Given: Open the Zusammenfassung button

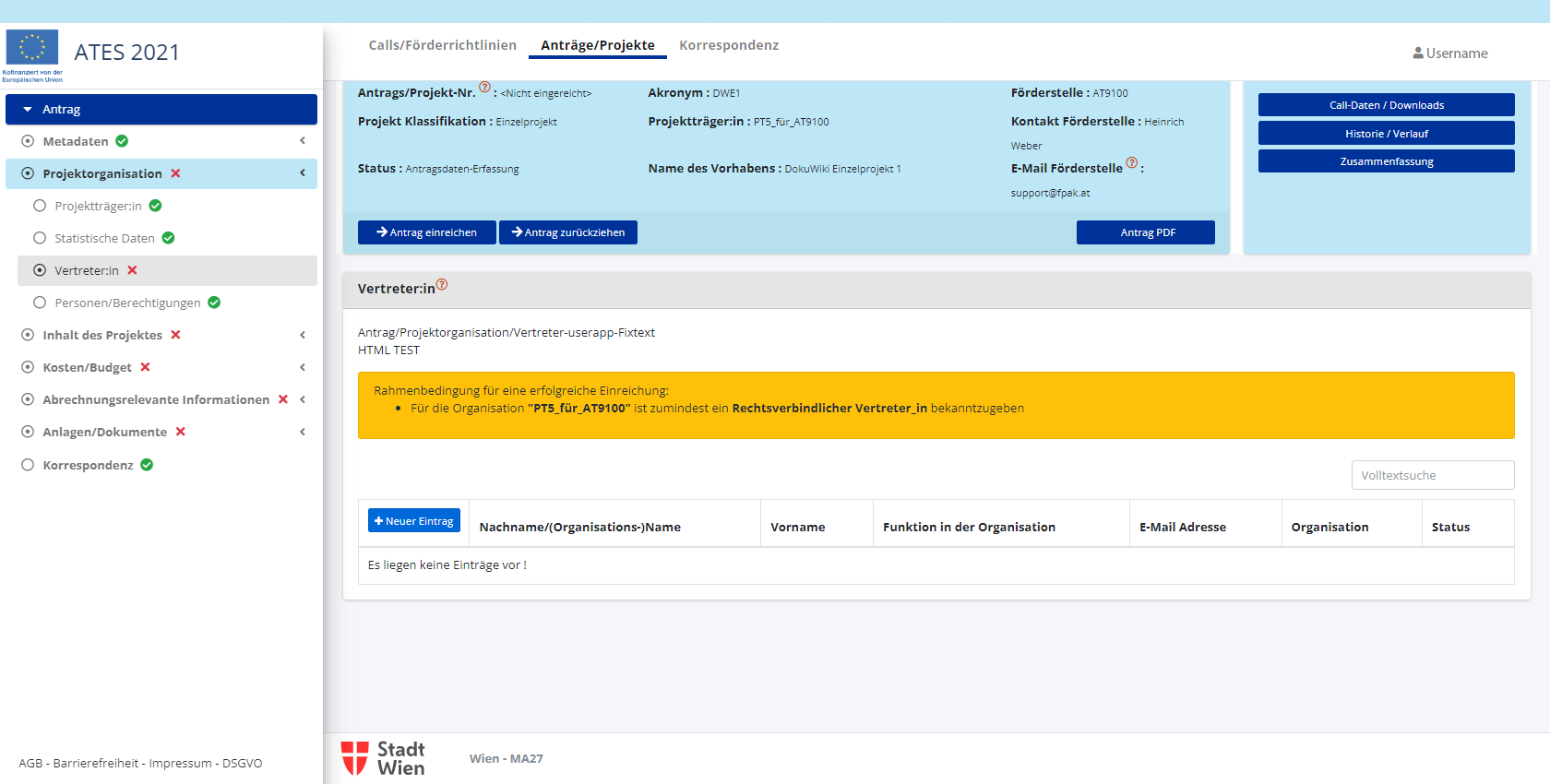Looking at the screenshot, I should [1387, 161].
